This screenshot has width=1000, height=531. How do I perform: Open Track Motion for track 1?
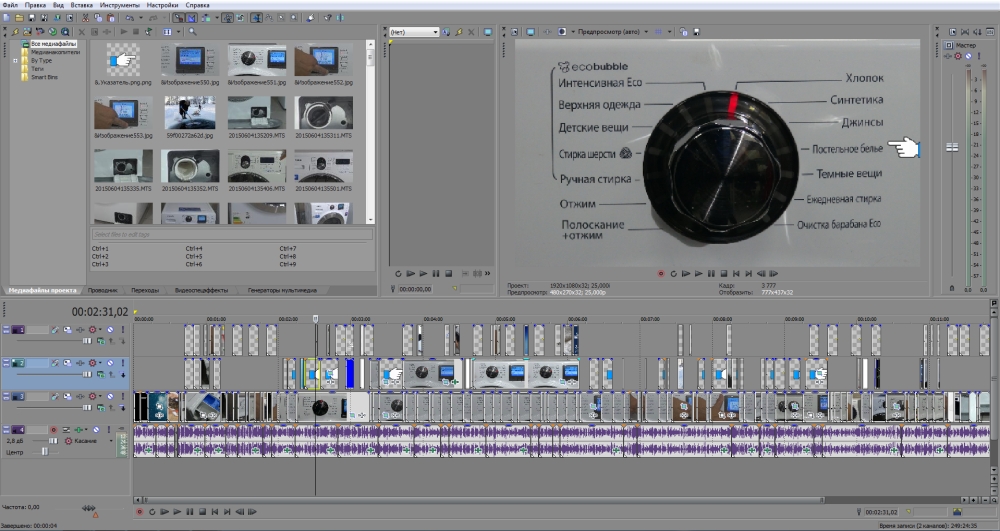click(x=68, y=330)
